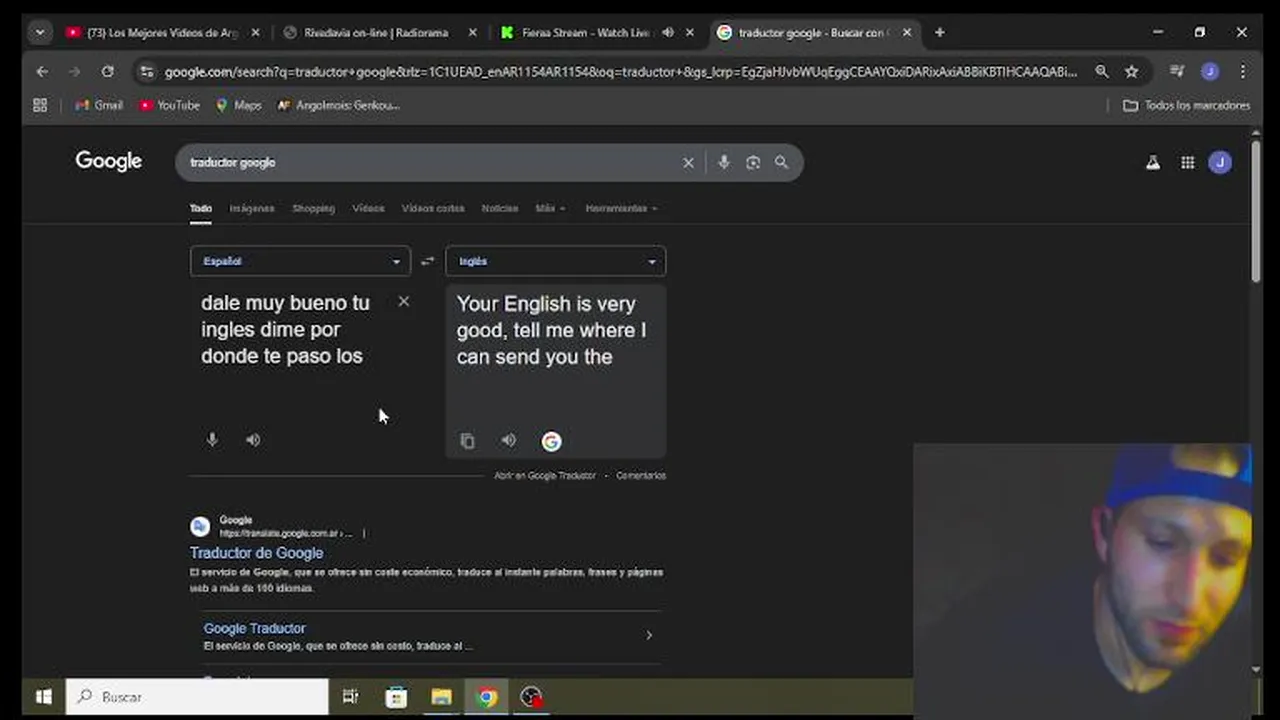Expand the Más filter dropdown
1280x720 pixels.
point(550,208)
